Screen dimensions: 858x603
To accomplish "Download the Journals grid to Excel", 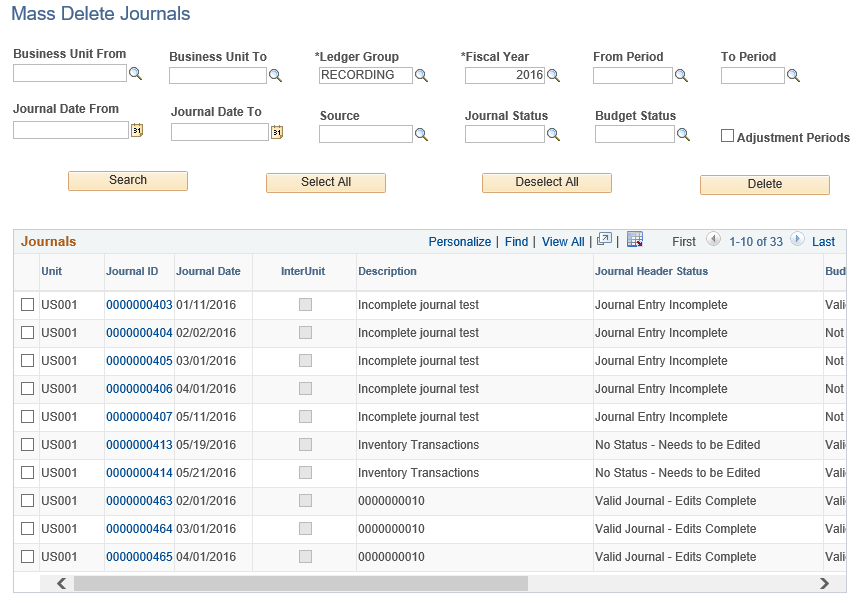I will tap(634, 240).
